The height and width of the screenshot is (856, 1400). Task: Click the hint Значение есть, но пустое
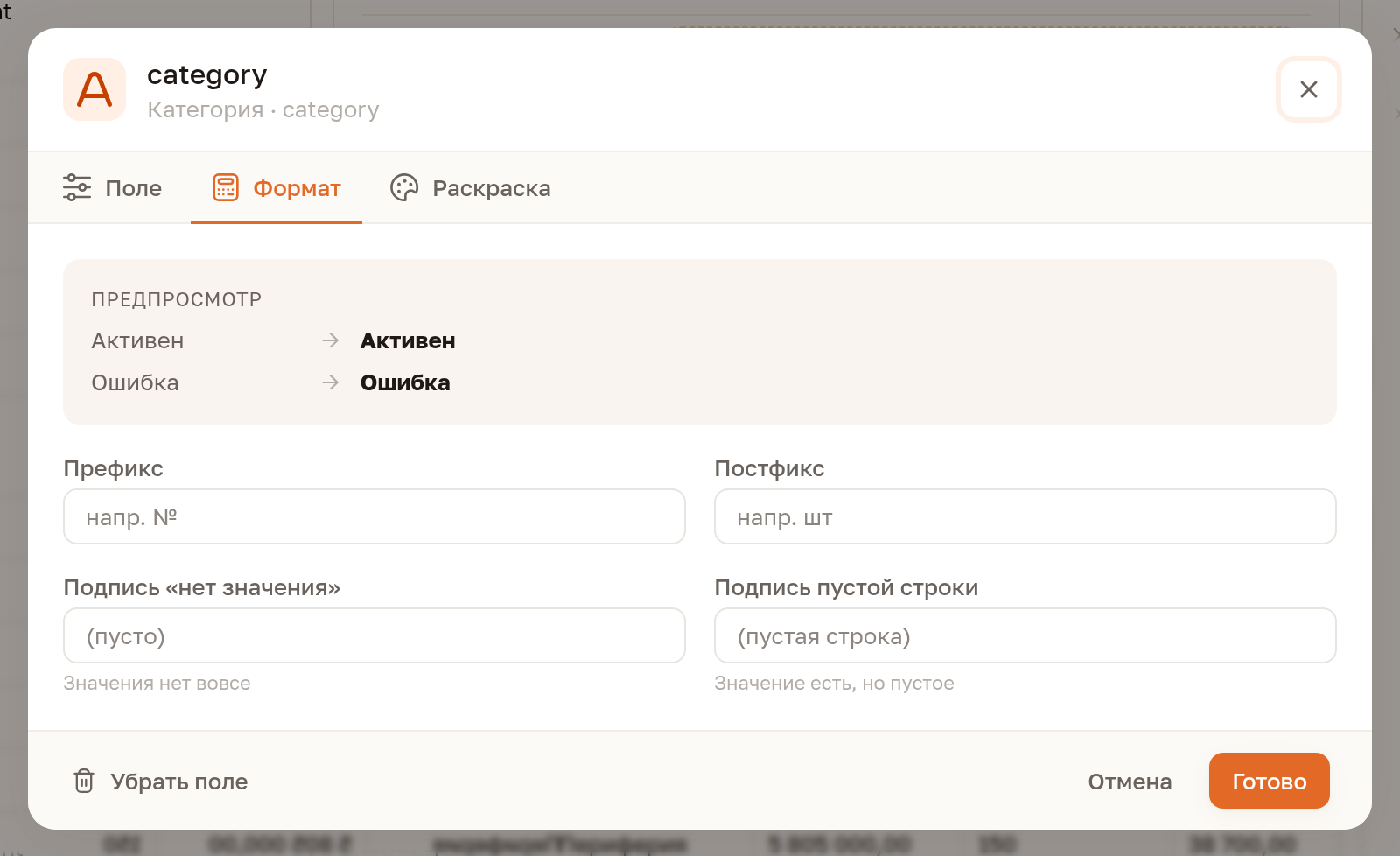pos(834,684)
